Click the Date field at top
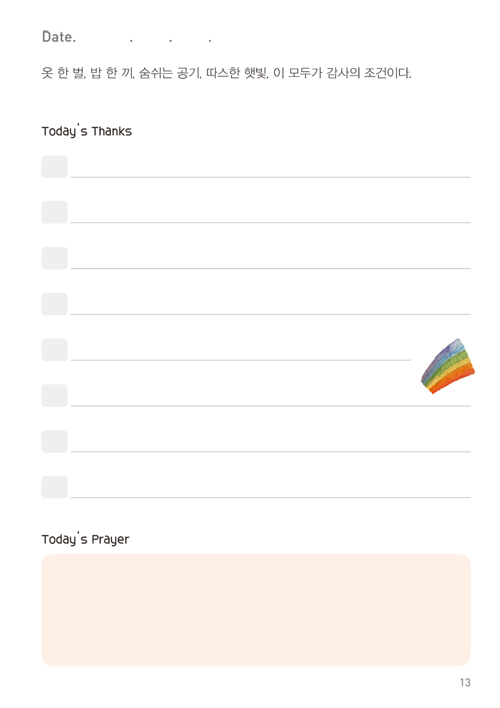 (127, 37)
